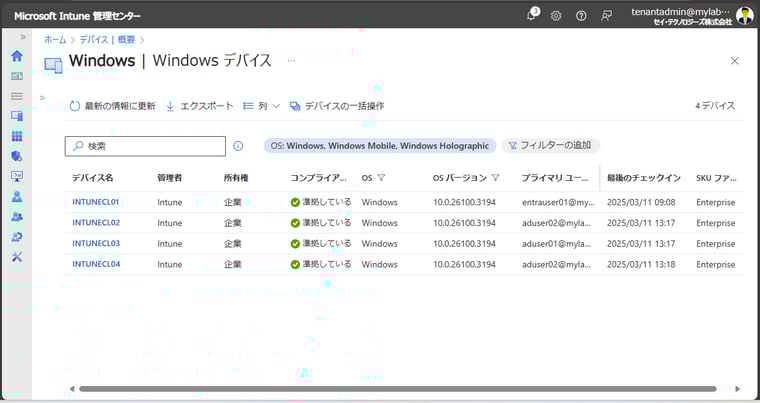Sort by SKU ファ... column header
This screenshot has width=760, height=403.
point(716,178)
